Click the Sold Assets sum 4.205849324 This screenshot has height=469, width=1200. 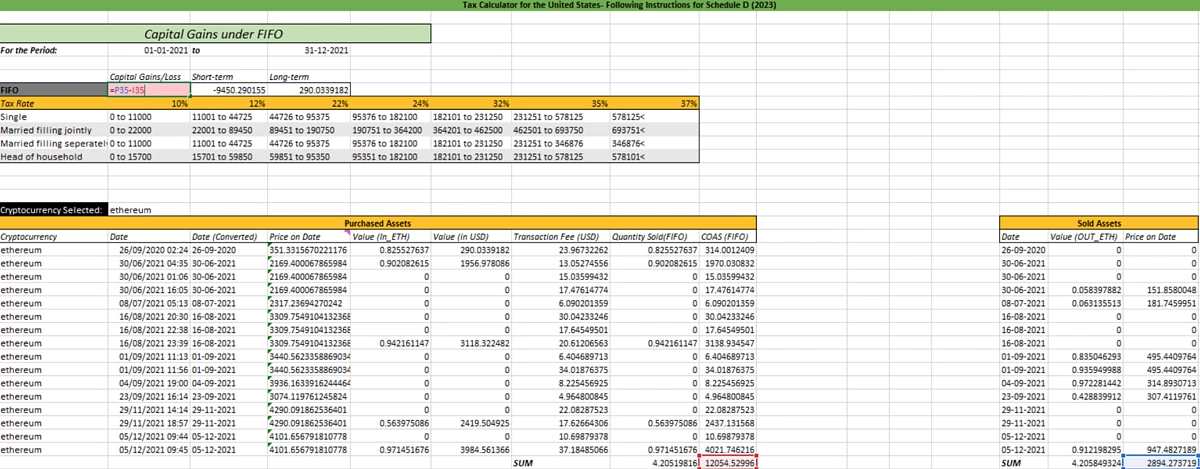[1084, 463]
